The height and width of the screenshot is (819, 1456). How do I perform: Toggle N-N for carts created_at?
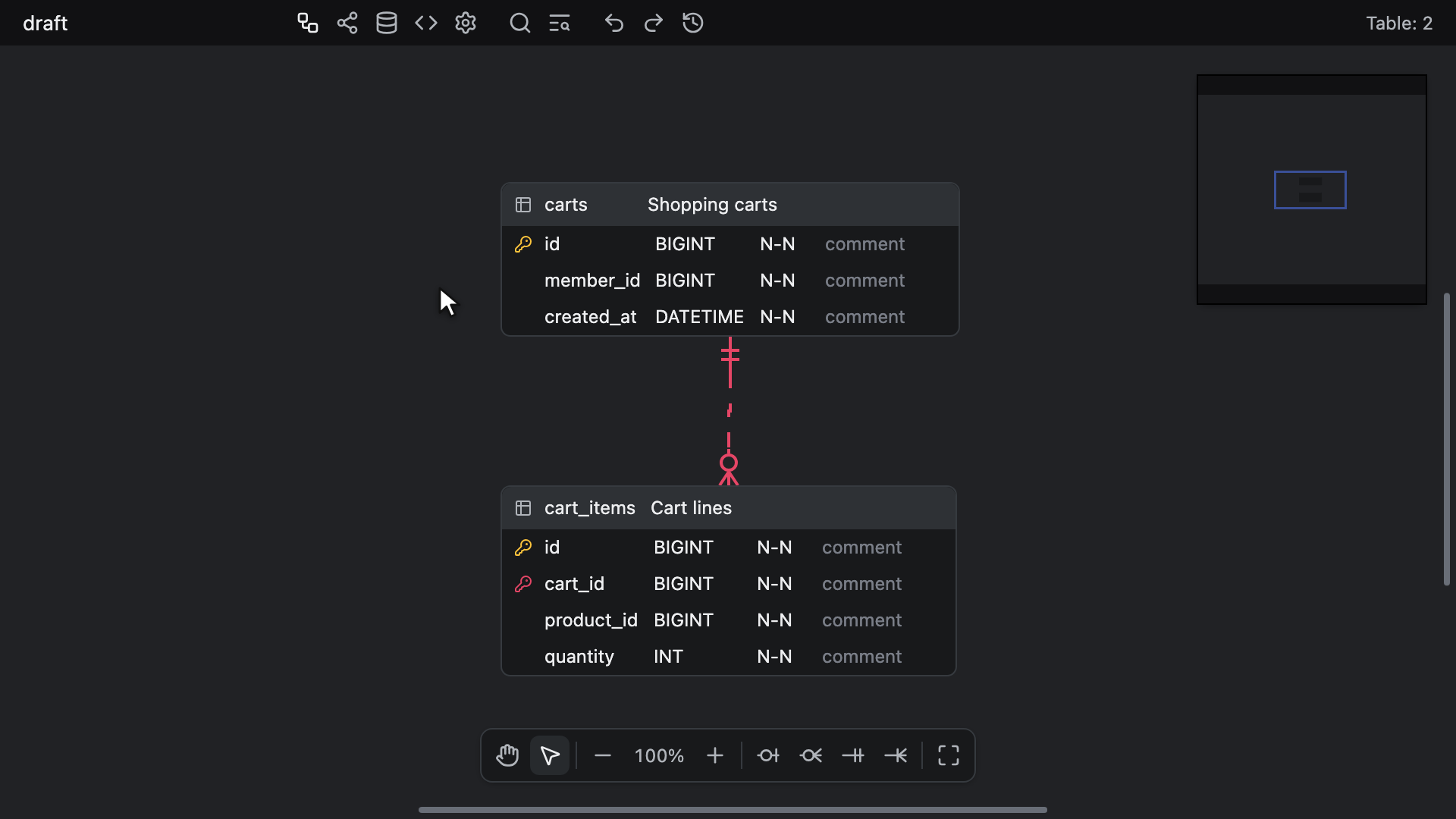coord(777,317)
